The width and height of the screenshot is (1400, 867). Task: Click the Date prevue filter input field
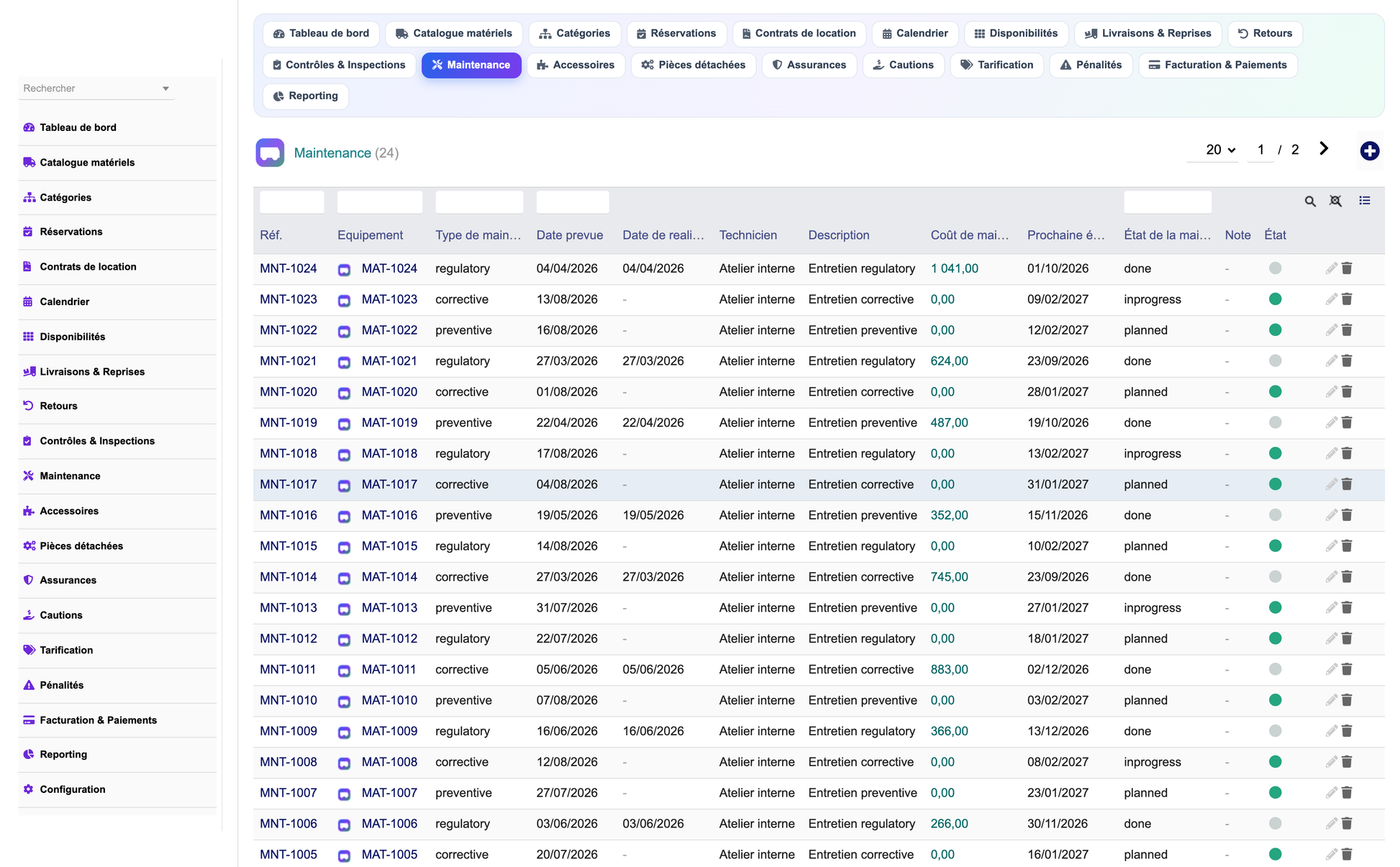pos(573,202)
